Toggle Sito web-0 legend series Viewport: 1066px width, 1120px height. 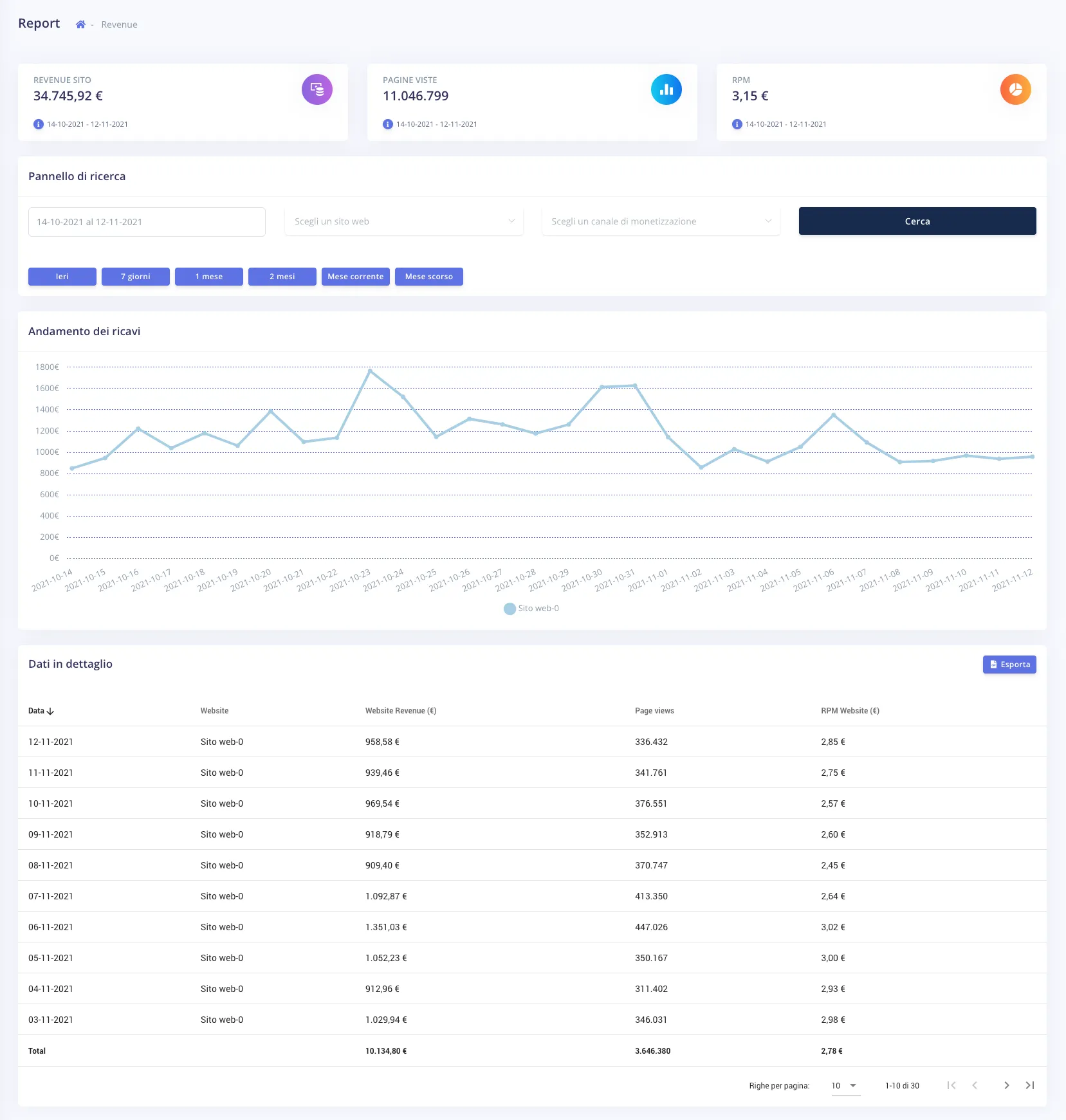531,609
